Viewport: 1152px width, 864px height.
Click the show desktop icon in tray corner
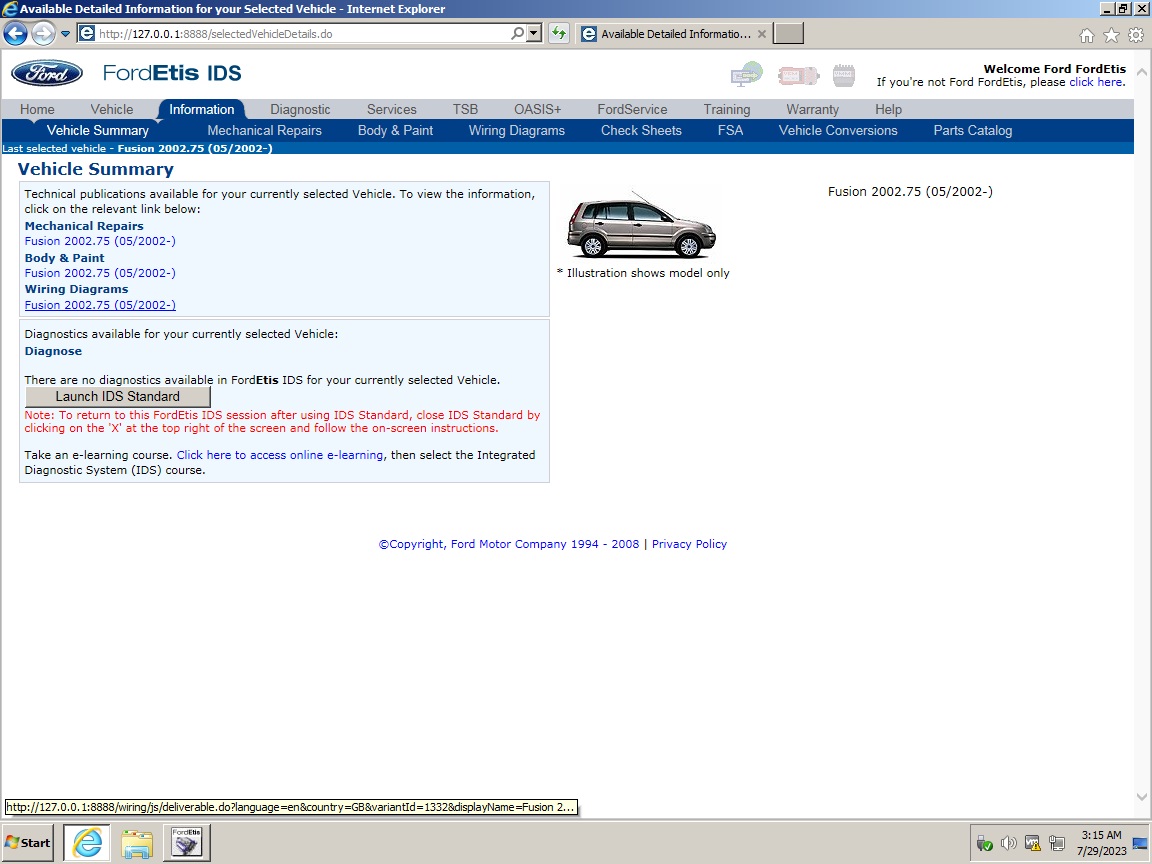click(1141, 843)
